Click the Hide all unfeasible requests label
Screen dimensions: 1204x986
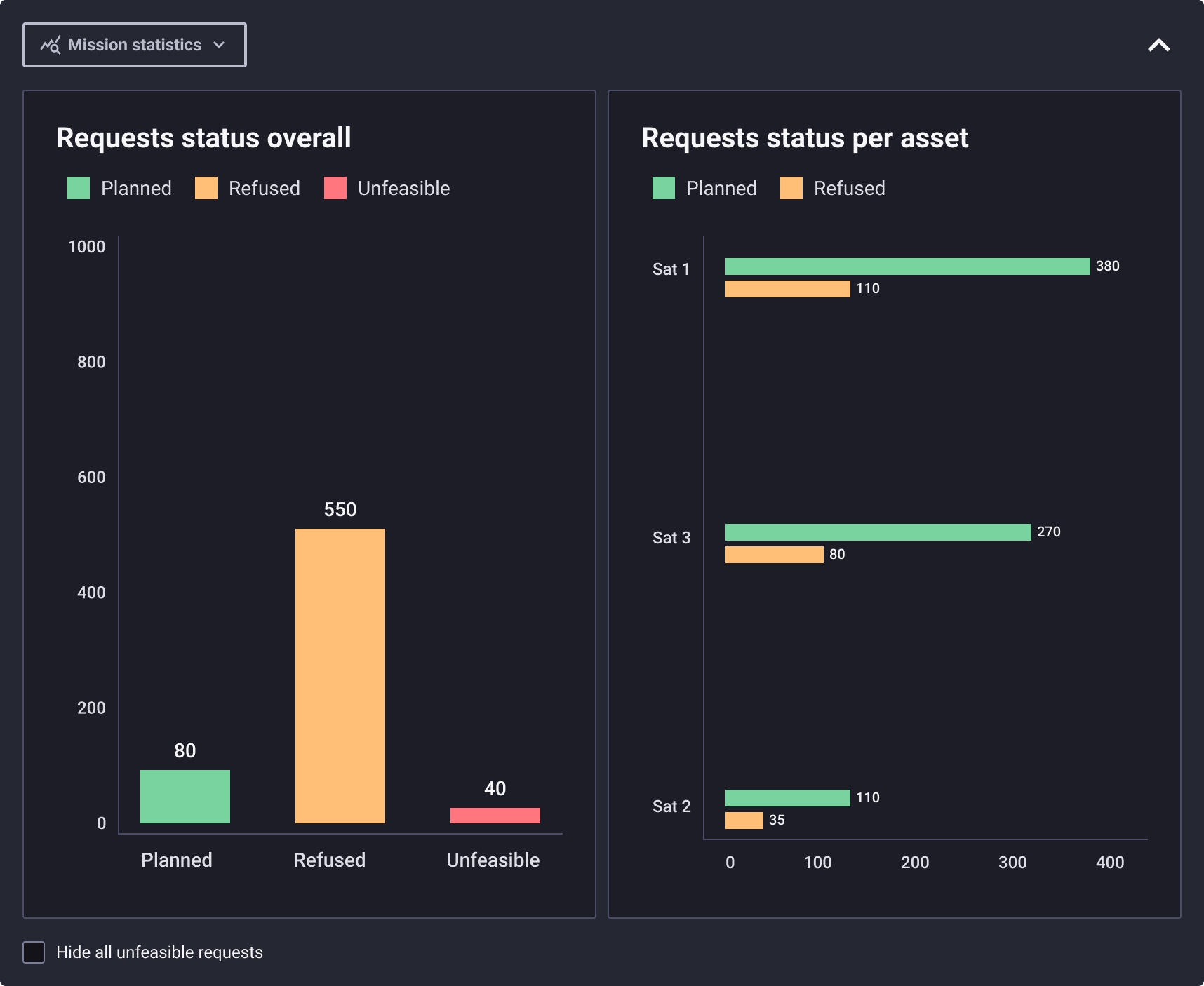pos(159,952)
